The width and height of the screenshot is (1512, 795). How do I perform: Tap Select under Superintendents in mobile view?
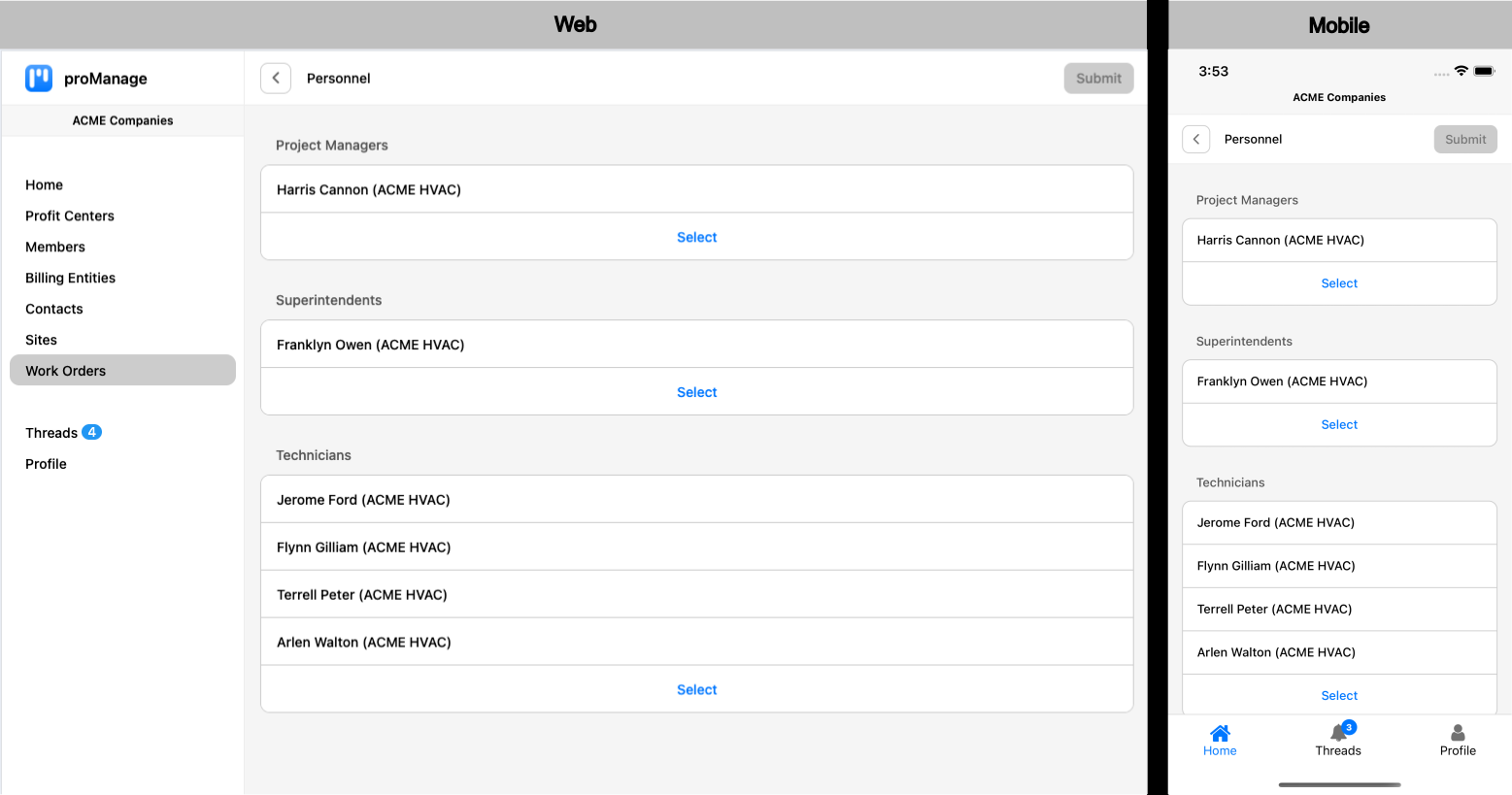click(x=1339, y=425)
